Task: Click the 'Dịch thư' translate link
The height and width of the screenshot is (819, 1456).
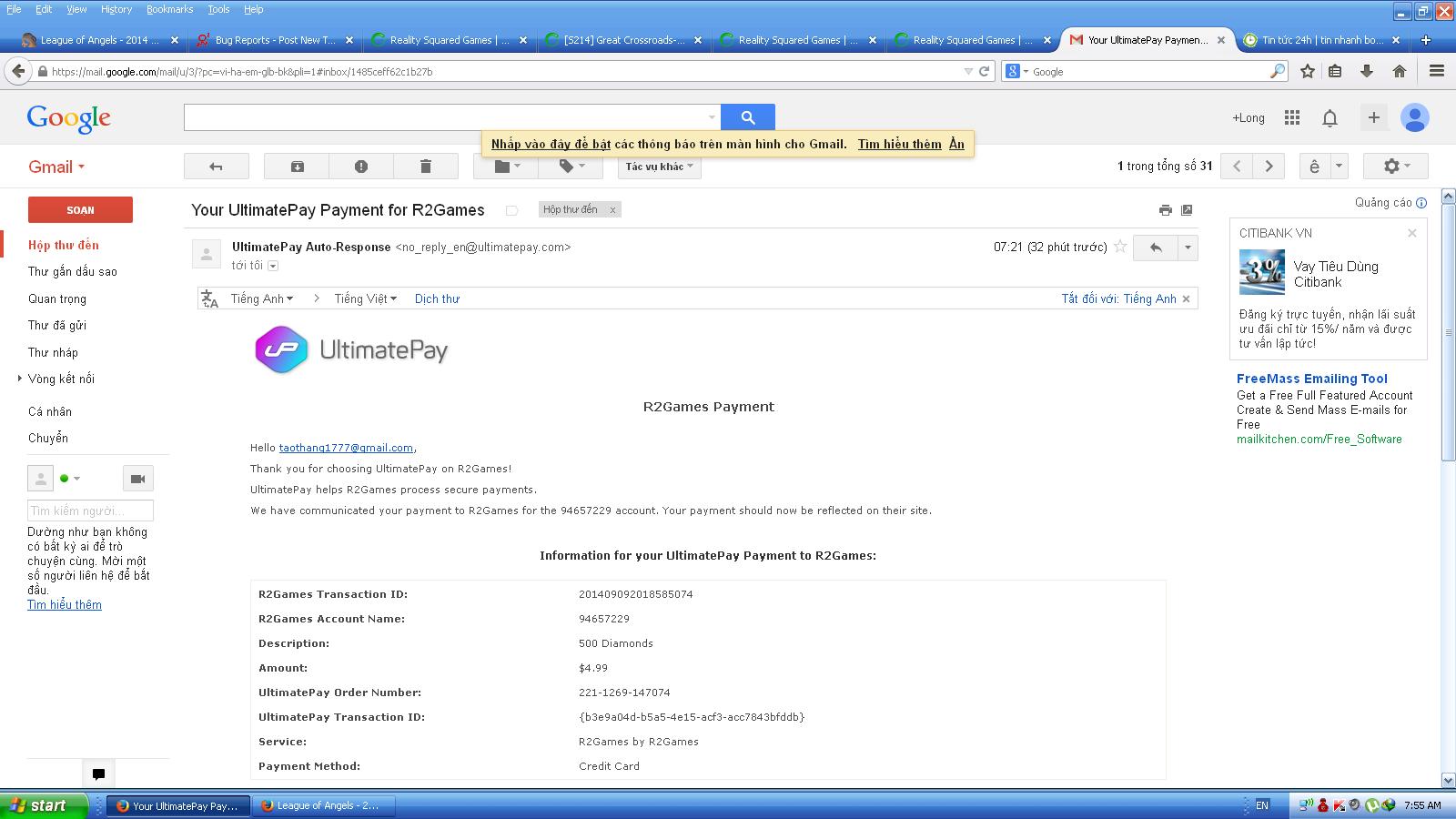Action: point(437,298)
